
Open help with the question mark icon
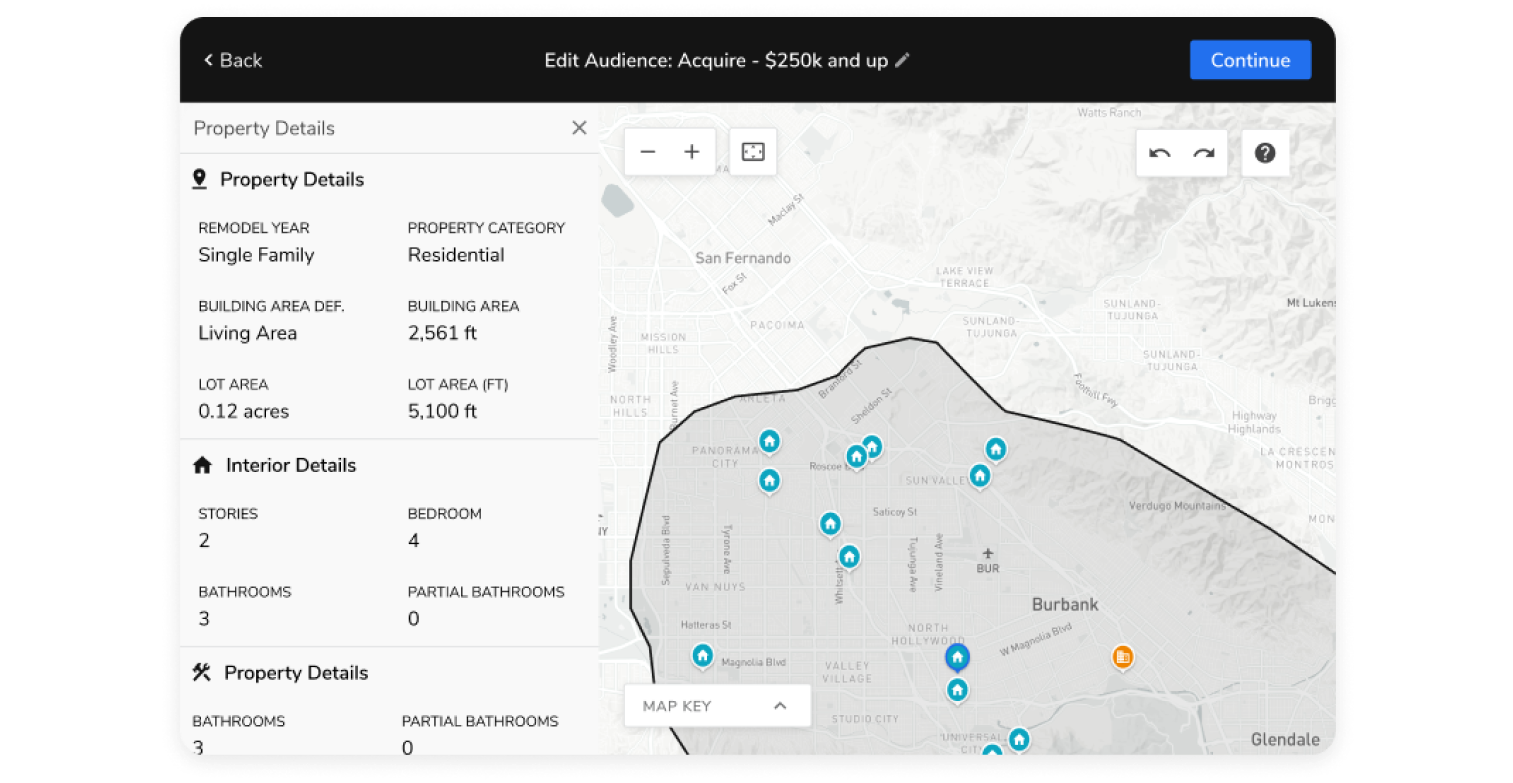coord(1265,153)
